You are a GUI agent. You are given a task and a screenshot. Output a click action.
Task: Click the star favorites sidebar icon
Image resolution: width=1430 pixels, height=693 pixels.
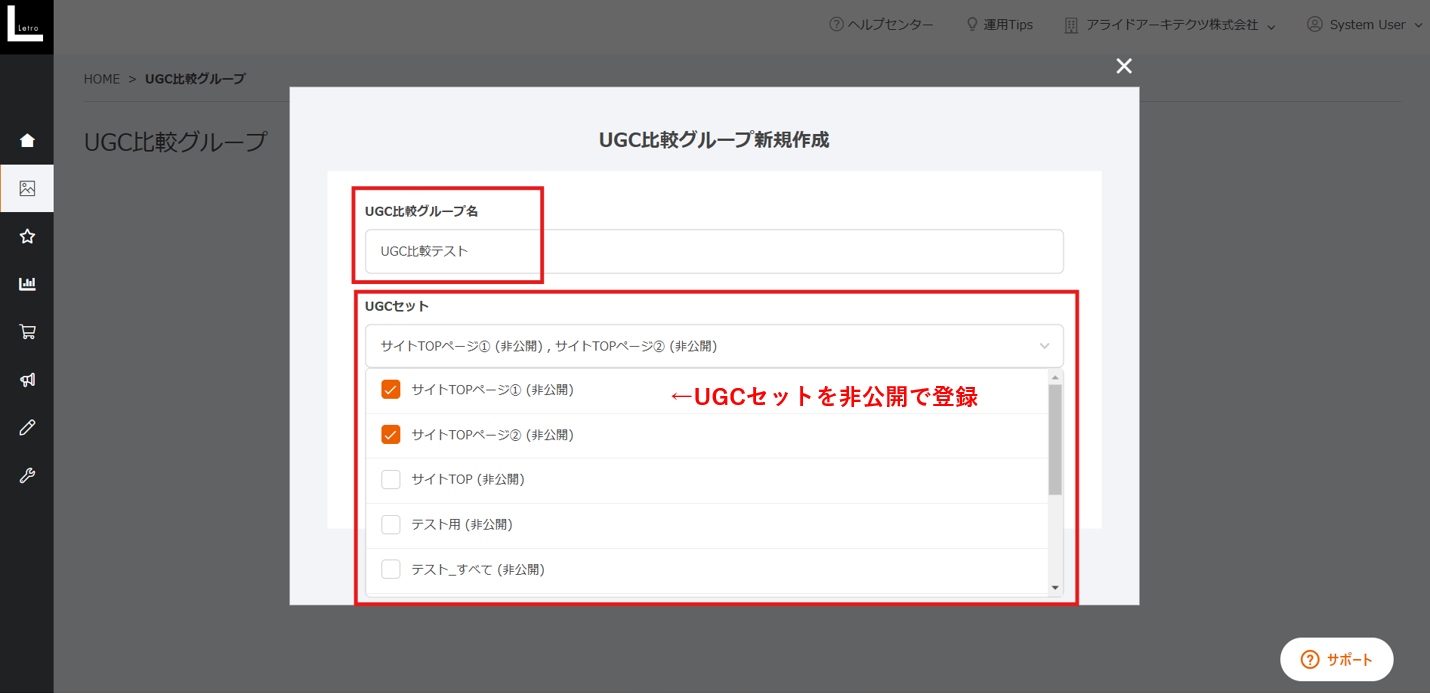[x=26, y=236]
